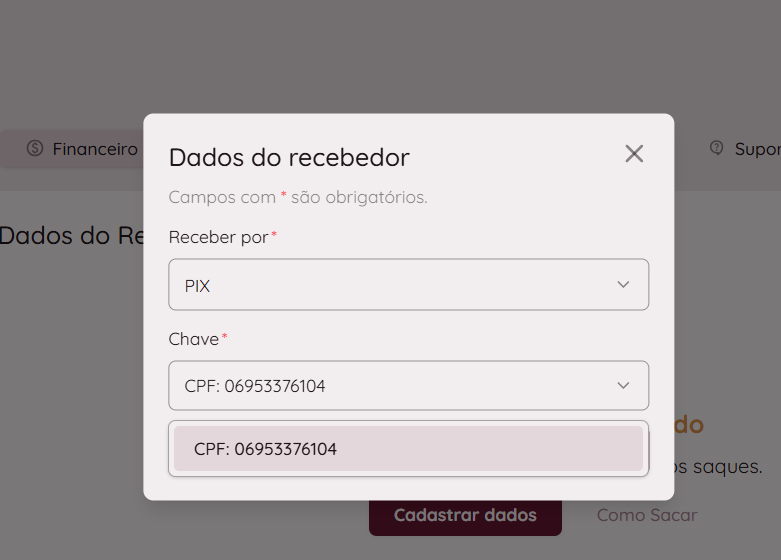Click the dollar sign icon beside Financeiro

(35, 149)
